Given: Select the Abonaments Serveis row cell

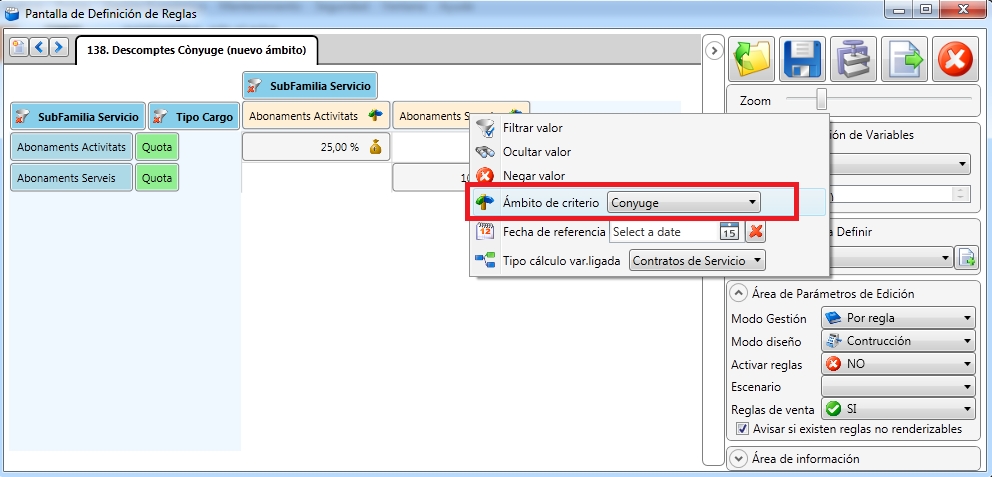Looking at the screenshot, I should coord(71,178).
